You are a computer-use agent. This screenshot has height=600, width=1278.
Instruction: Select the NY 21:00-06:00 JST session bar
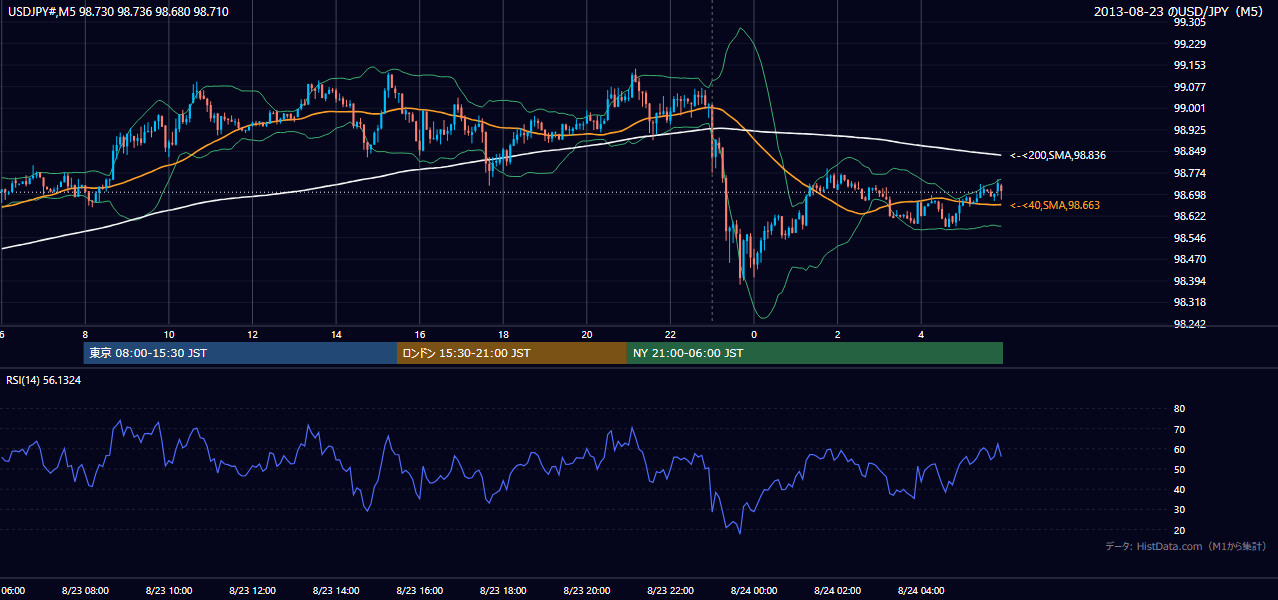[x=815, y=353]
